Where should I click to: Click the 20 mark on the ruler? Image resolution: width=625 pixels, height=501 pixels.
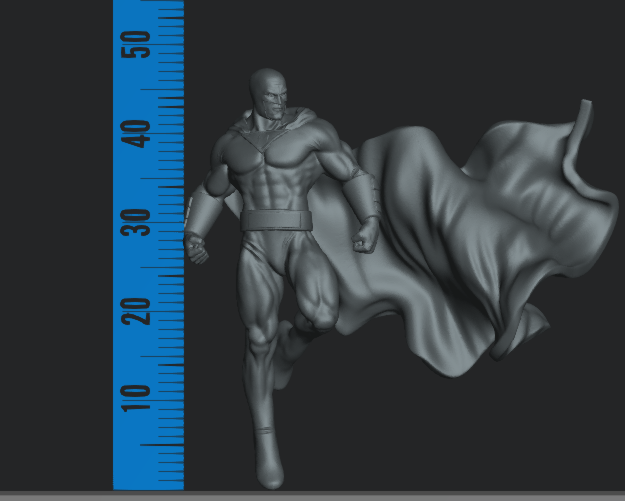click(x=136, y=311)
